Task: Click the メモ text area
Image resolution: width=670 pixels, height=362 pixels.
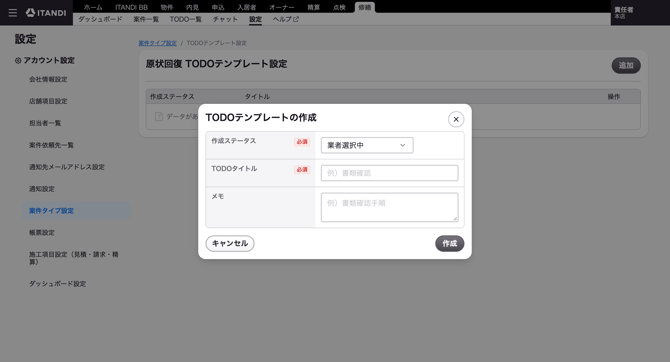Action: coord(389,207)
